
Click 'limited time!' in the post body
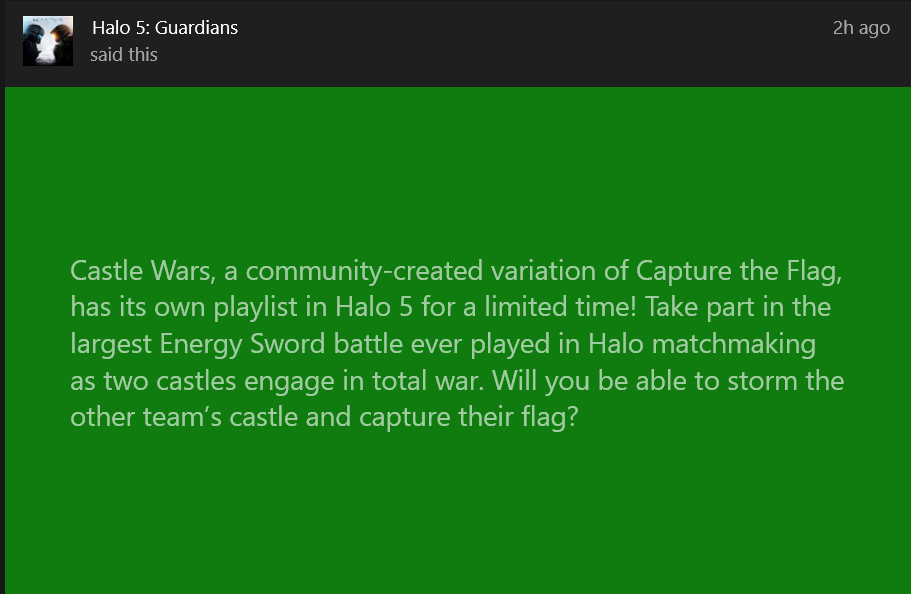point(560,307)
